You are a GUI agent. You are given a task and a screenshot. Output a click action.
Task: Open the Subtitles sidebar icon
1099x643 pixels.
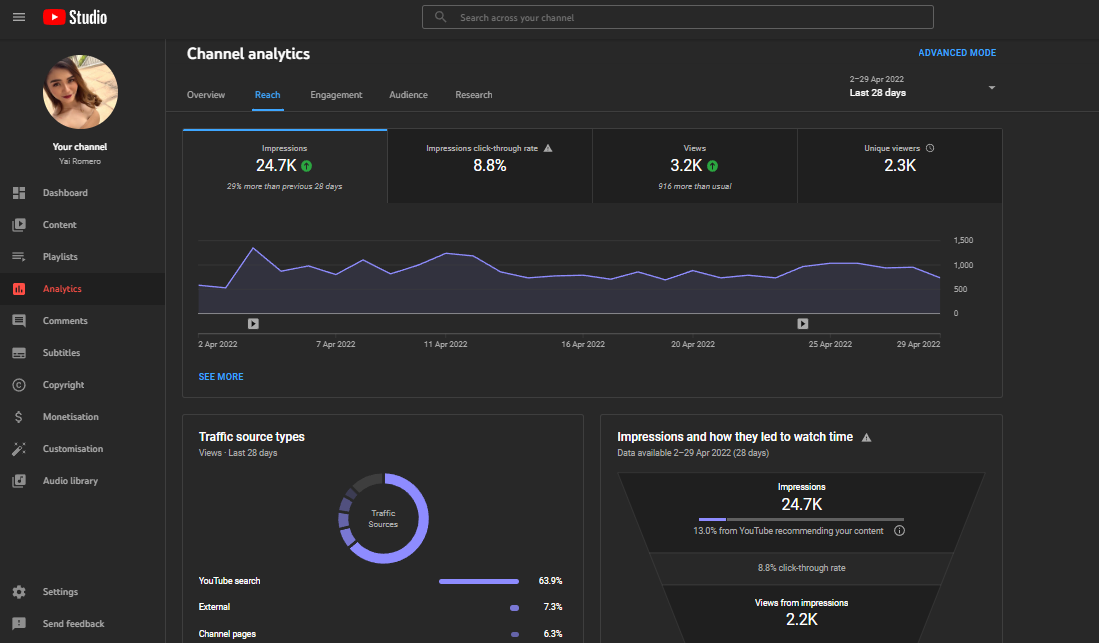19,353
